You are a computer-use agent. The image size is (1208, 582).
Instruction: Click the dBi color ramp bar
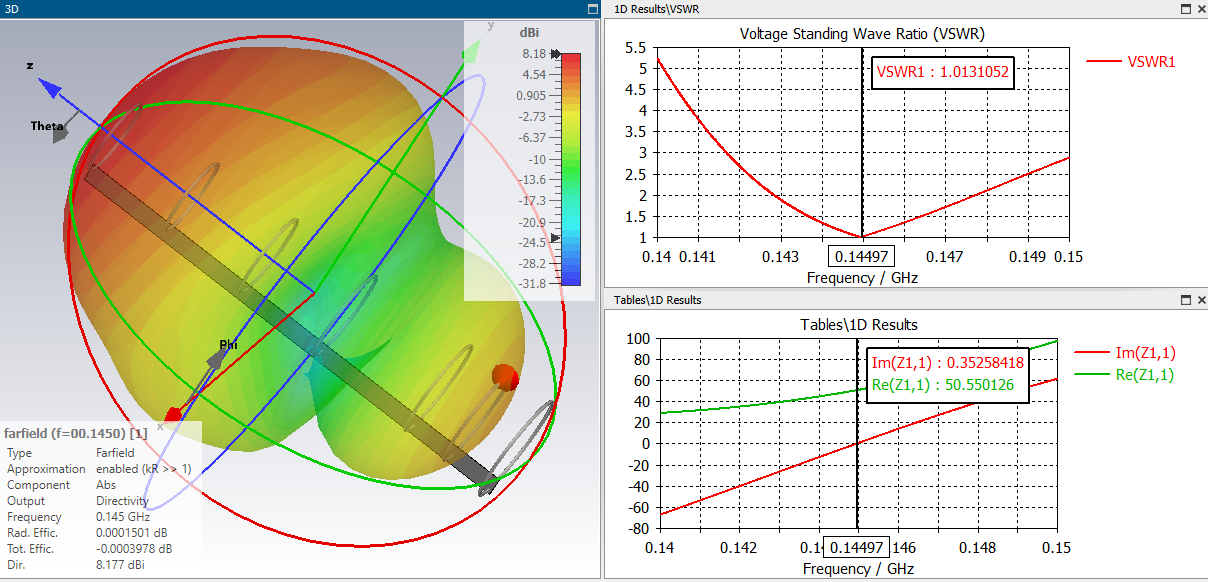point(570,169)
